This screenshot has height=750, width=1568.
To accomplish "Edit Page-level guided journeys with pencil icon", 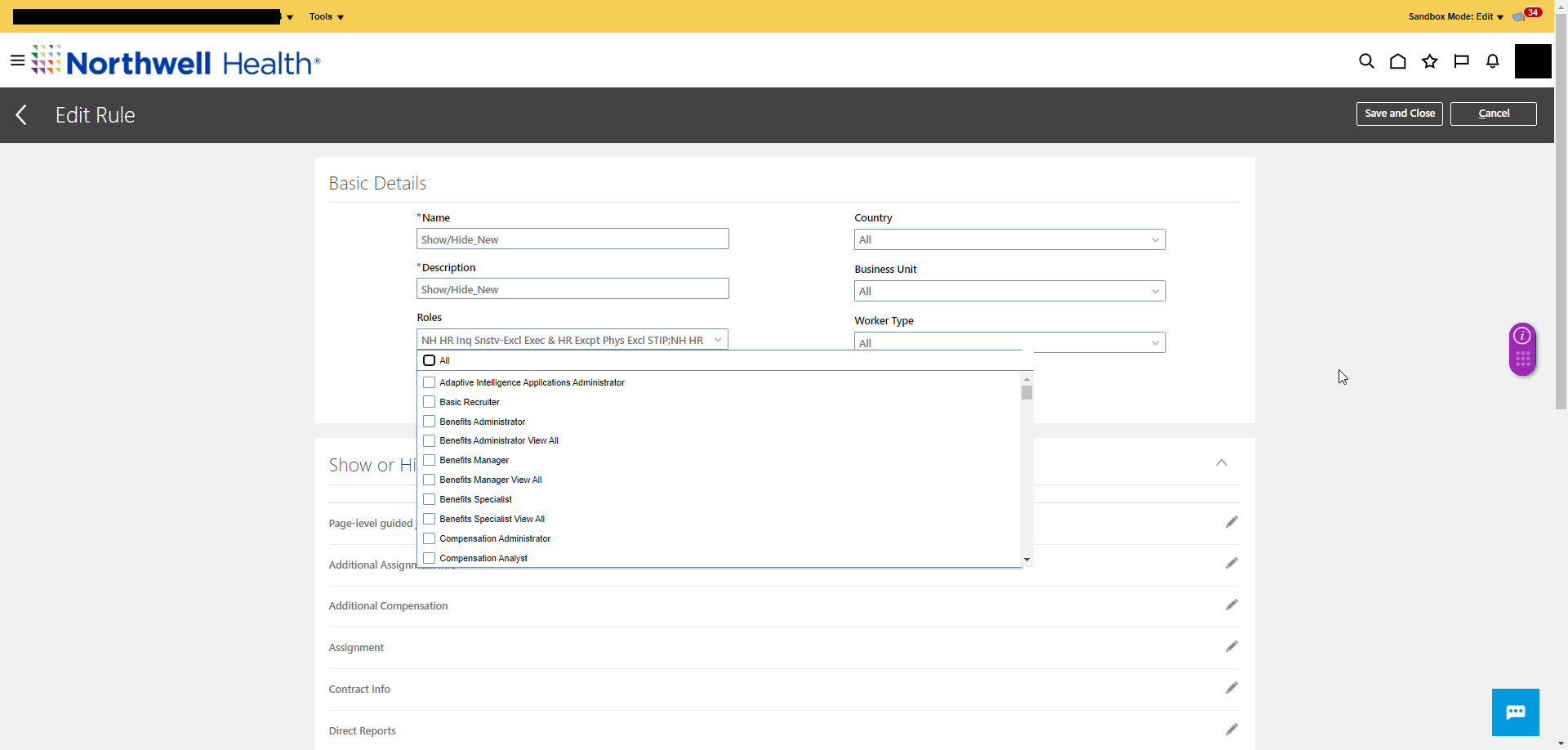I will pos(1232,522).
